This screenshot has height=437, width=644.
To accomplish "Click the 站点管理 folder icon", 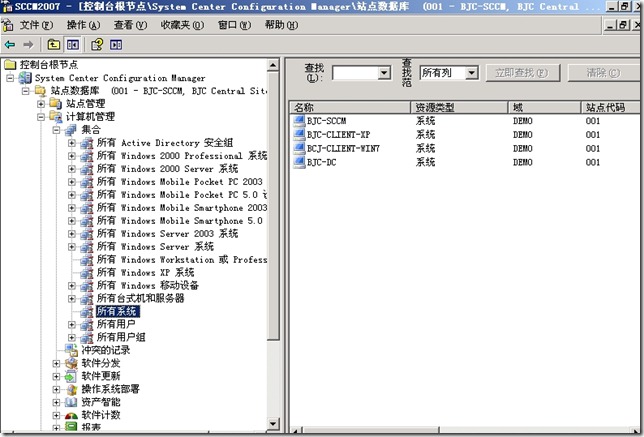I will coord(55,103).
